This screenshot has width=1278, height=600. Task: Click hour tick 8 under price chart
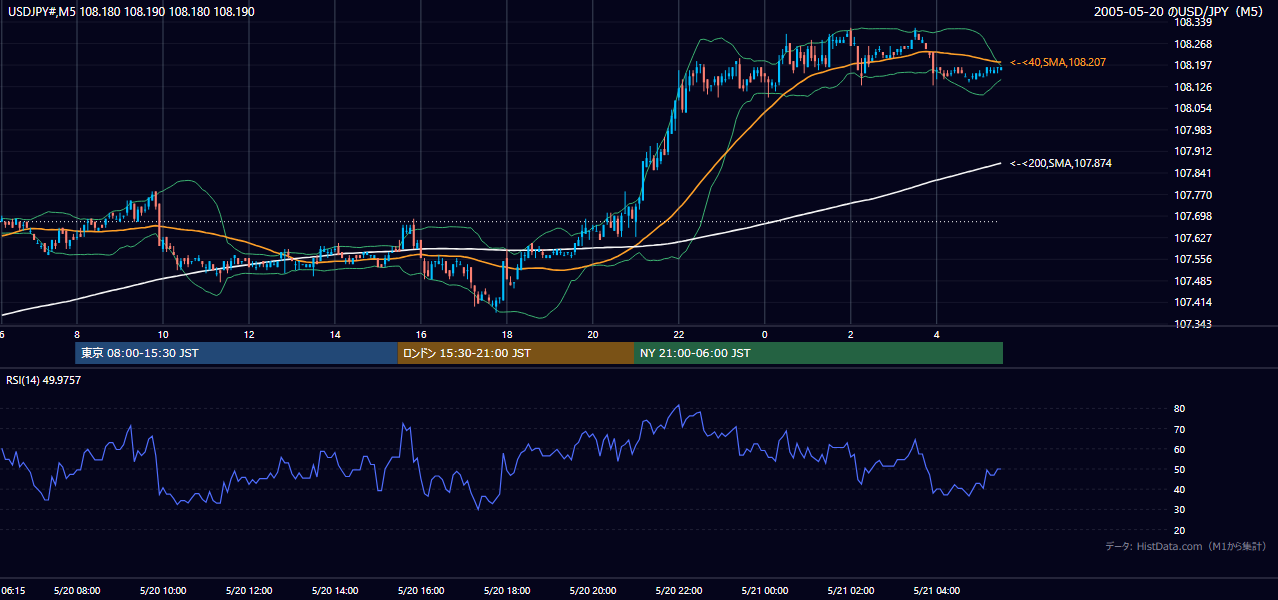76,335
